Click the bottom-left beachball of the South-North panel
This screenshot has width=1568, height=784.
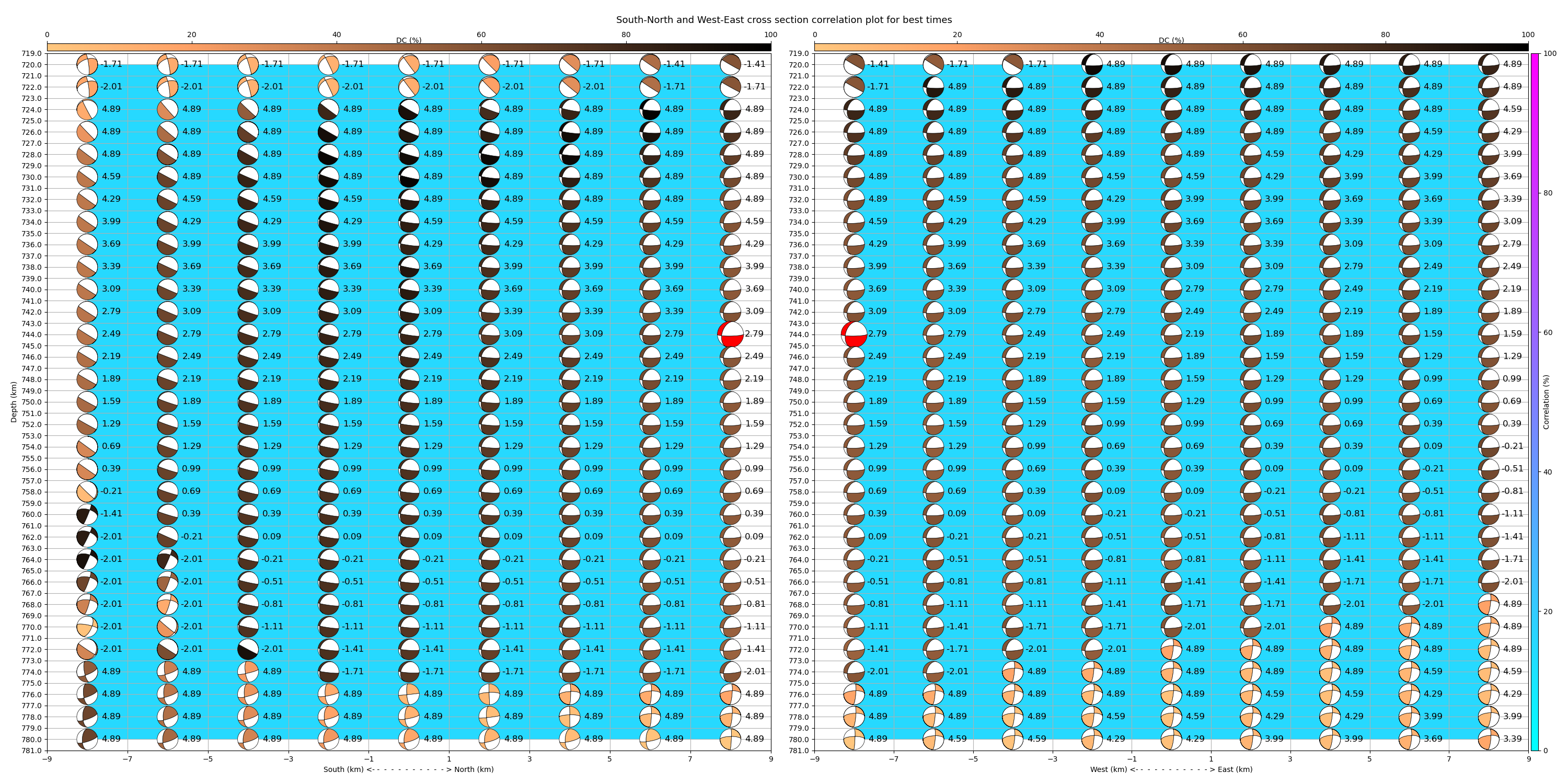click(87, 739)
